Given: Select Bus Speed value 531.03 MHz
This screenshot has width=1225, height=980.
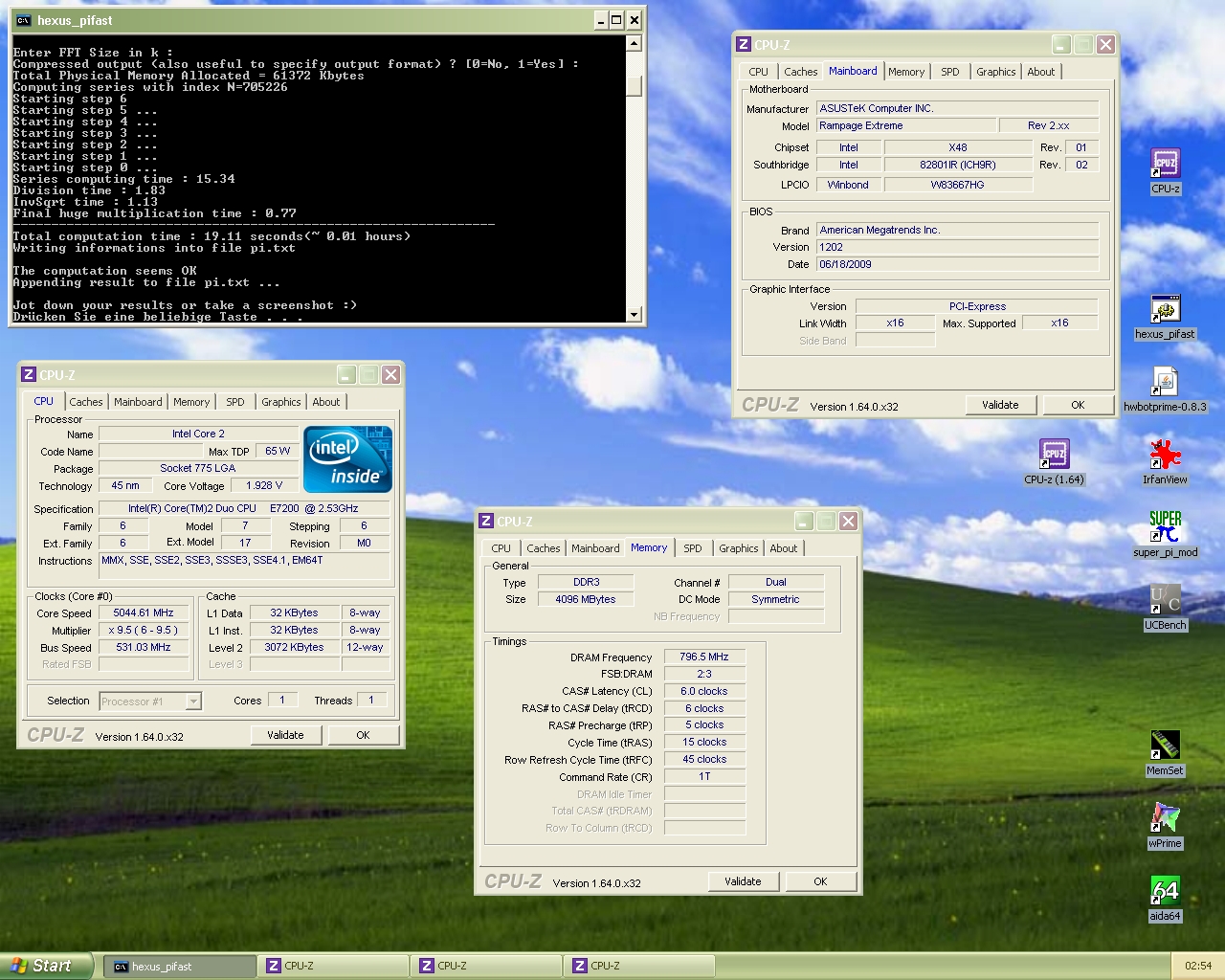Looking at the screenshot, I should [144, 648].
